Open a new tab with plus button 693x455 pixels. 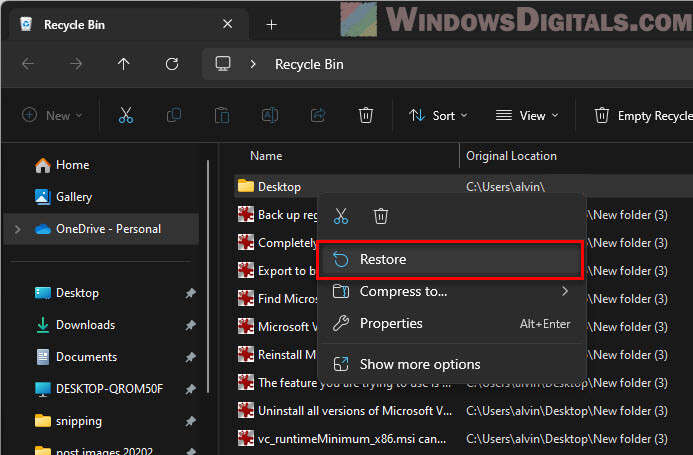(x=271, y=24)
